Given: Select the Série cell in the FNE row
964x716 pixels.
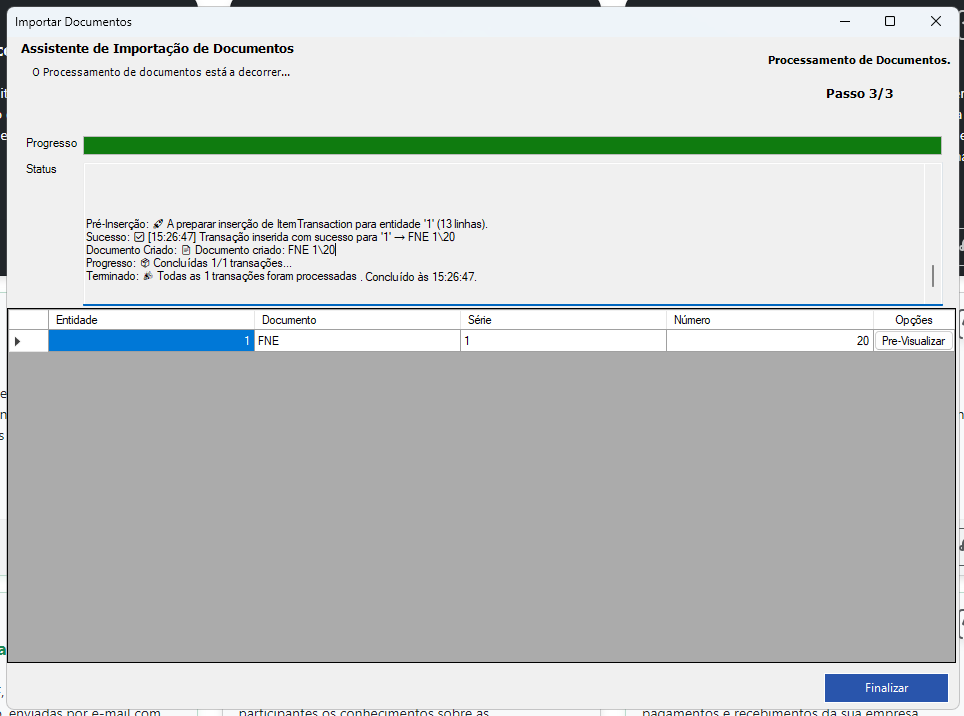Looking at the screenshot, I should (563, 341).
